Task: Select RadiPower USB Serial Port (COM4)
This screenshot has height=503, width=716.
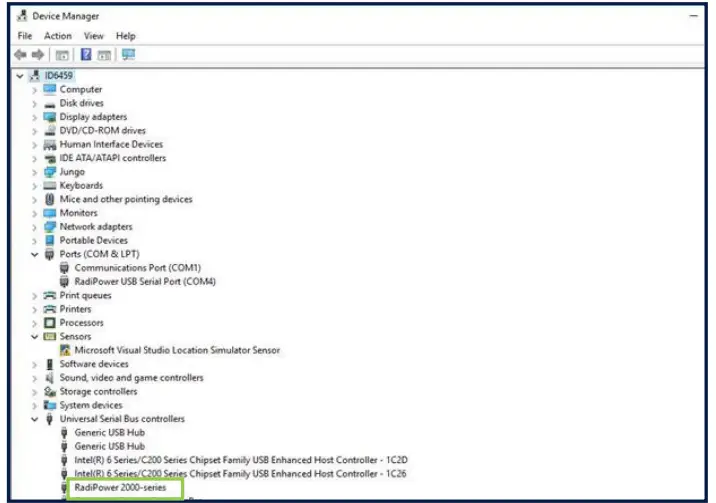Action: (x=145, y=282)
